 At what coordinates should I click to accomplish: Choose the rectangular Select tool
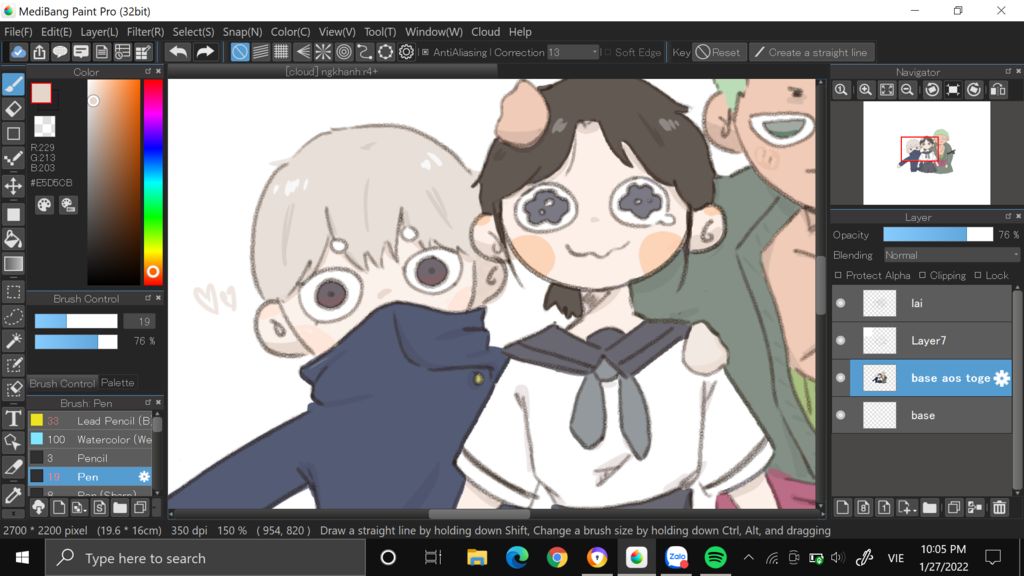click(x=13, y=292)
